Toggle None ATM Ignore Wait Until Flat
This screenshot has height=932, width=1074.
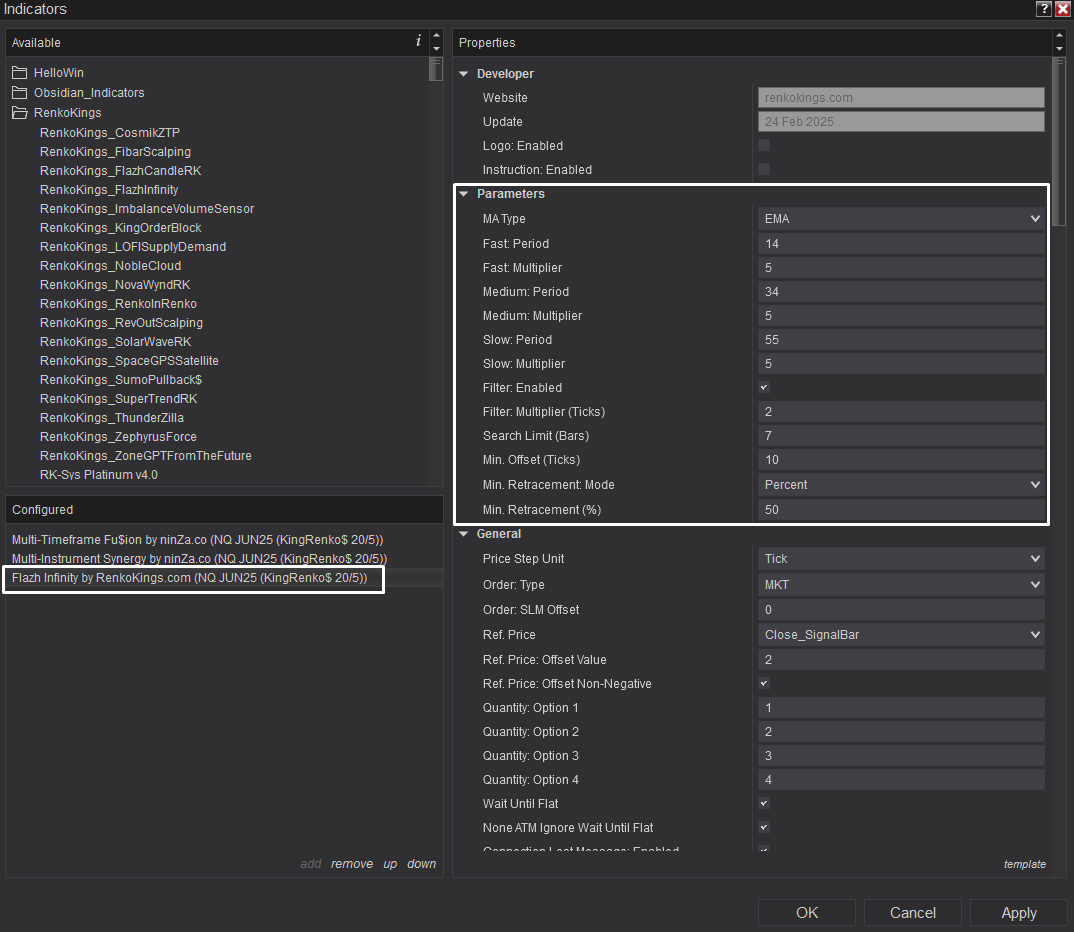pos(764,827)
